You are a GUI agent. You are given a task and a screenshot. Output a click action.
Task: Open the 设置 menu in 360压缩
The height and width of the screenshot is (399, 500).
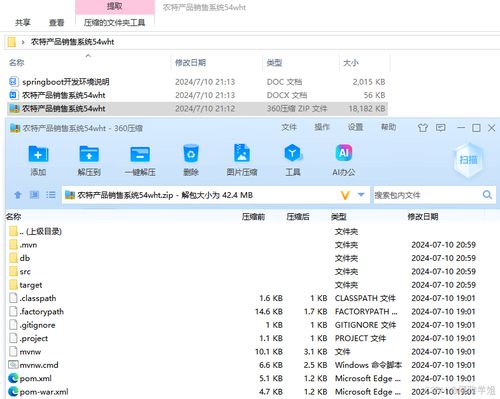355,127
